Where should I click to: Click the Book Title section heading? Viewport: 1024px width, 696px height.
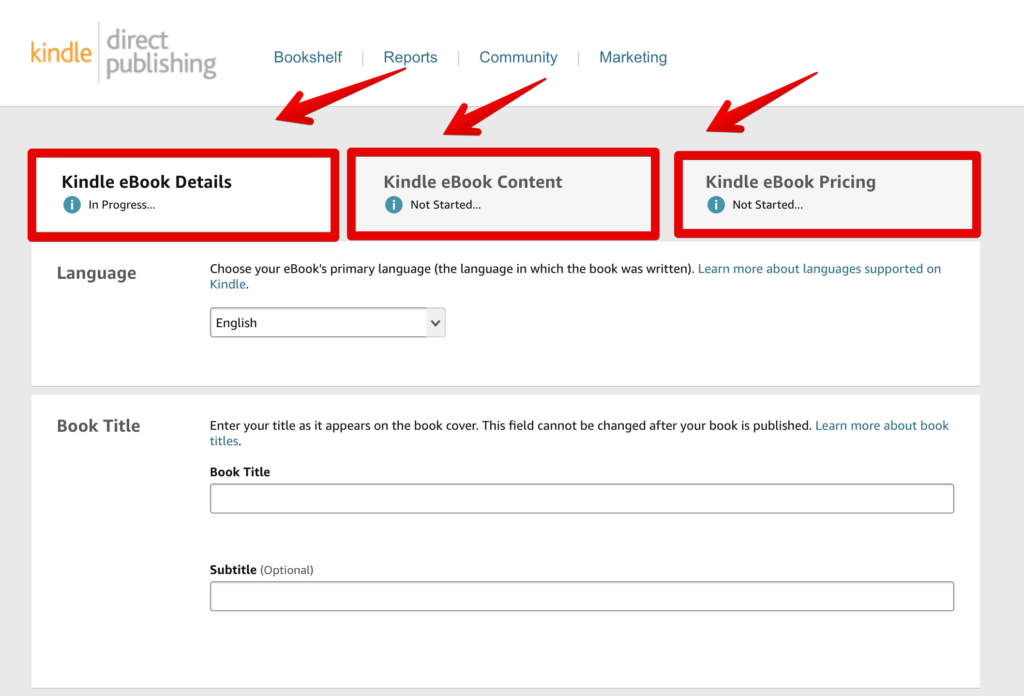click(x=99, y=426)
